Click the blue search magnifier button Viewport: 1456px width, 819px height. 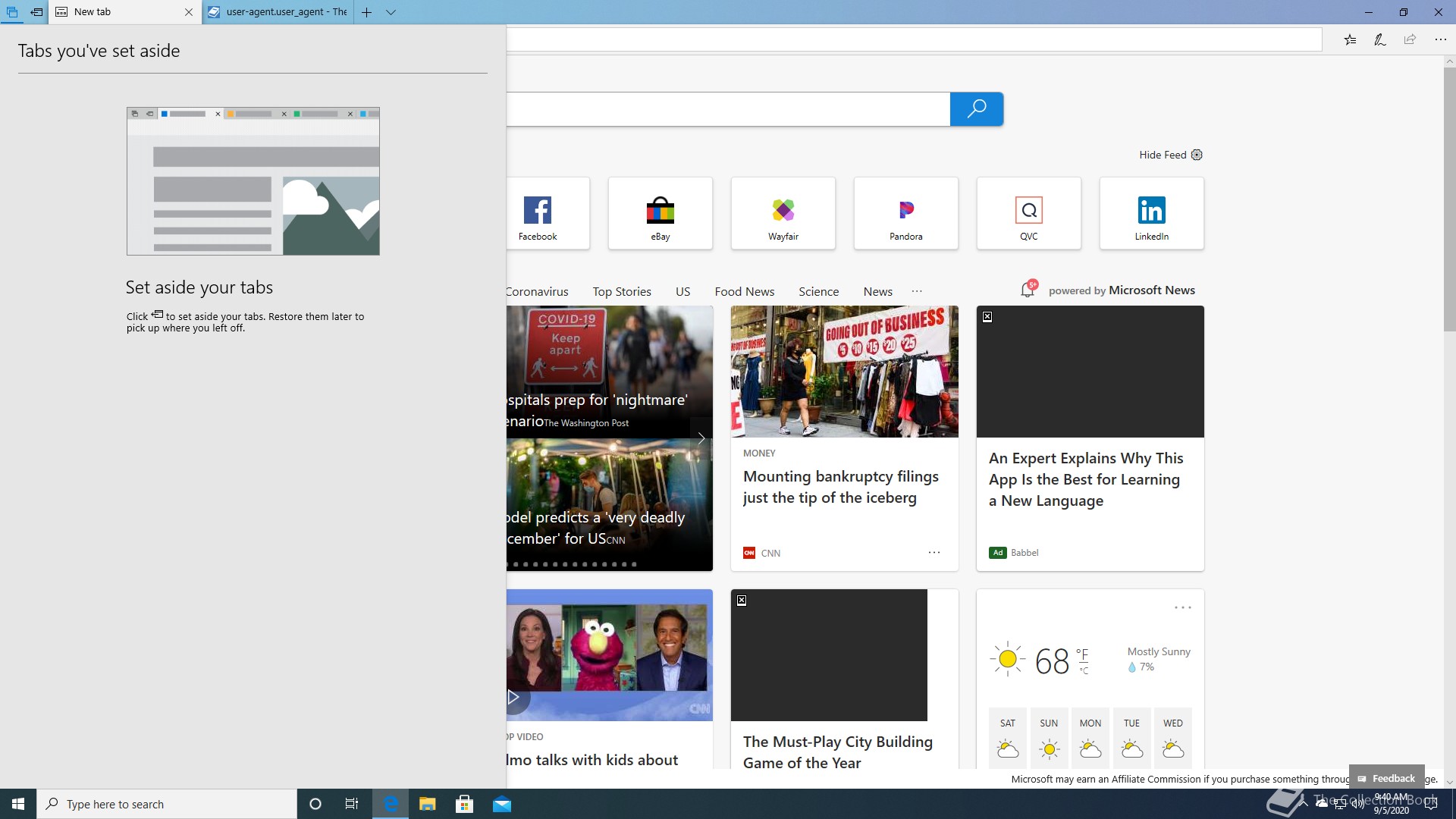[x=976, y=109]
